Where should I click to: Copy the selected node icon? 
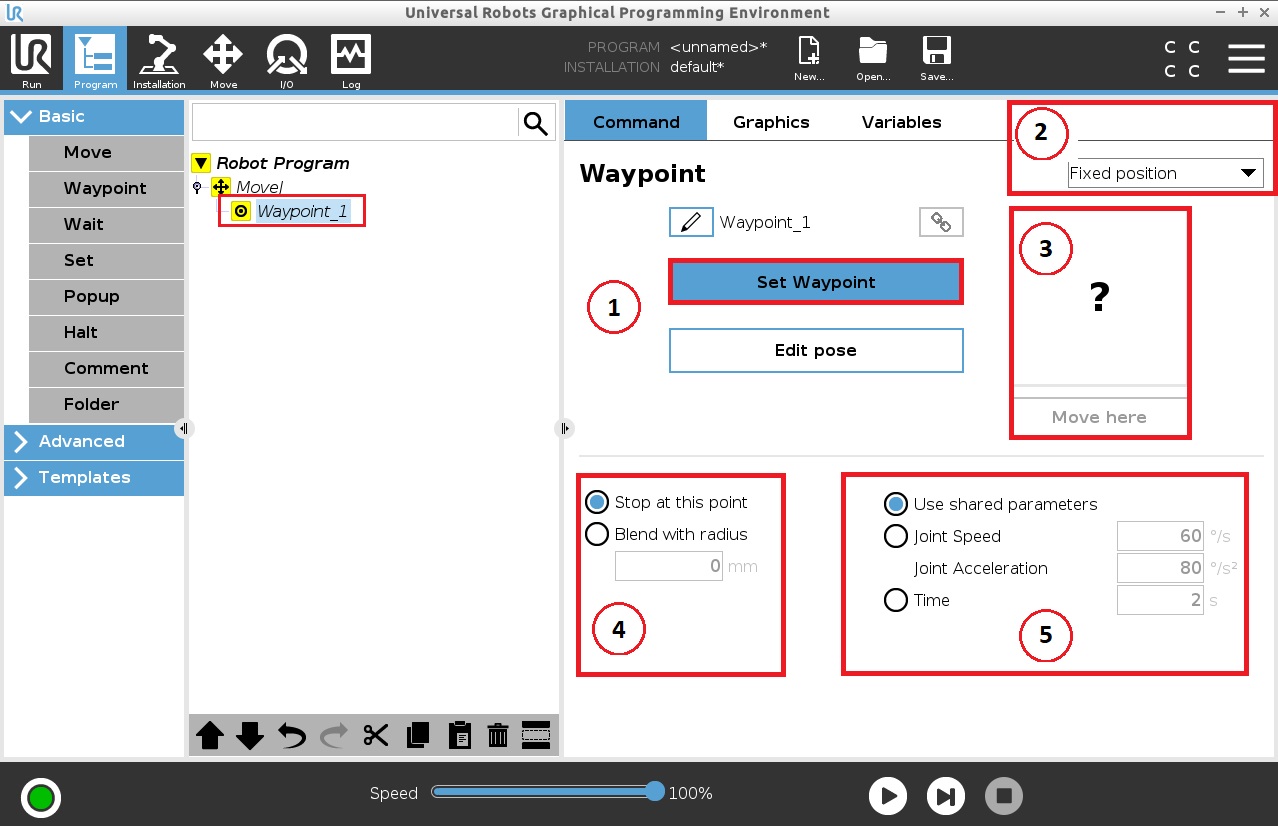tap(418, 736)
